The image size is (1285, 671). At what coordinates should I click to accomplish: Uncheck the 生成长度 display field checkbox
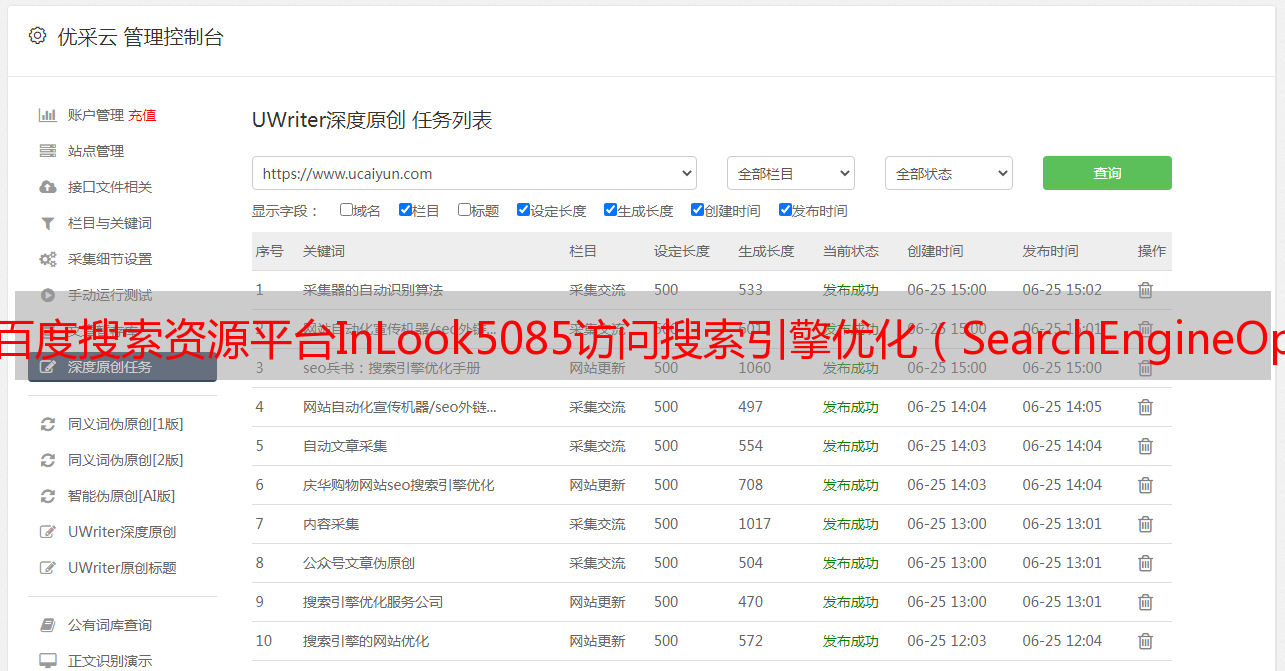pyautogui.click(x=610, y=210)
